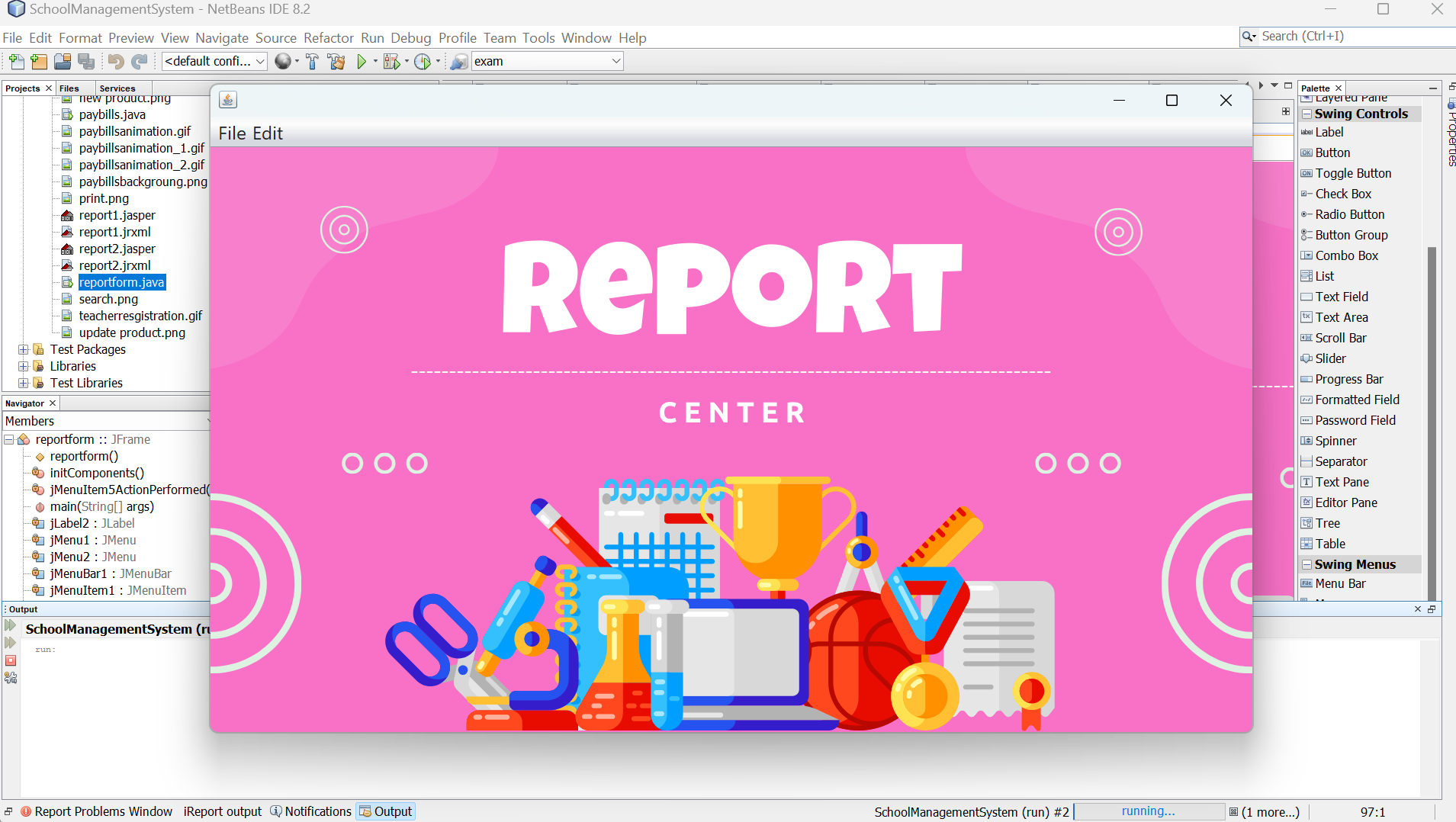Click the Build Project hammer icon

312,62
